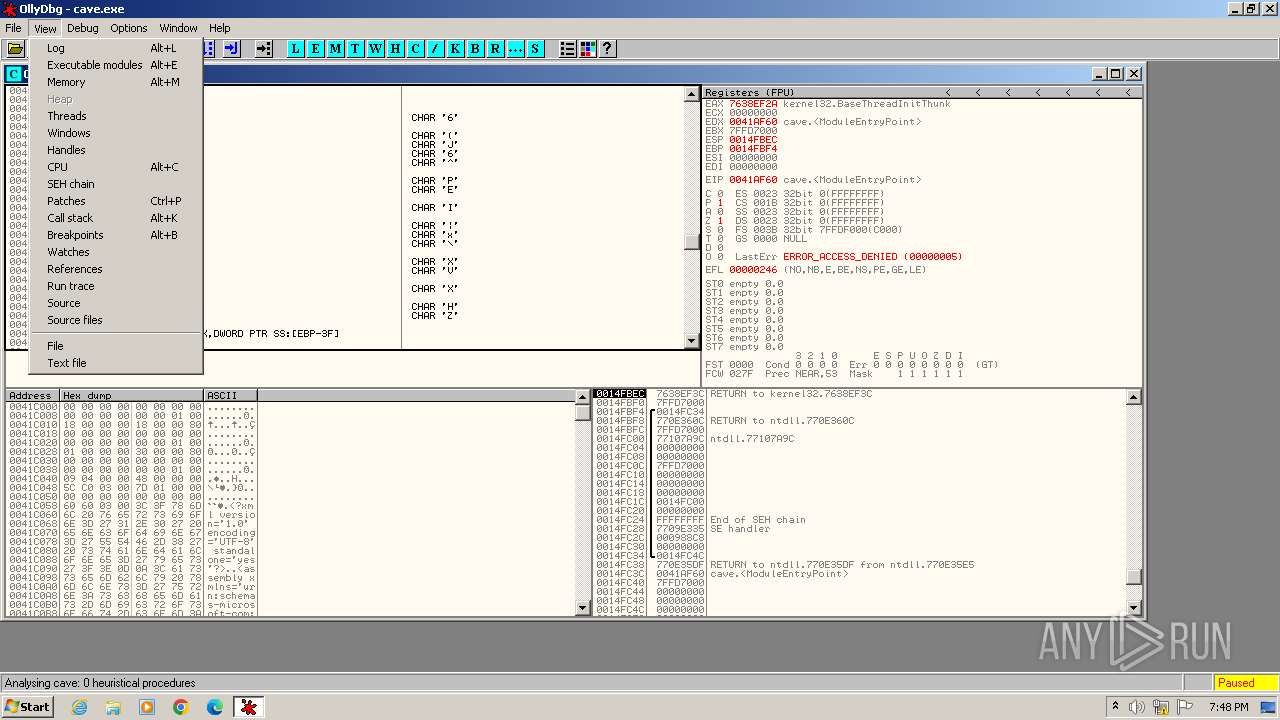Viewport: 1280px width, 720px height.
Task: Open File menu in menu bar
Action: (x=13, y=28)
